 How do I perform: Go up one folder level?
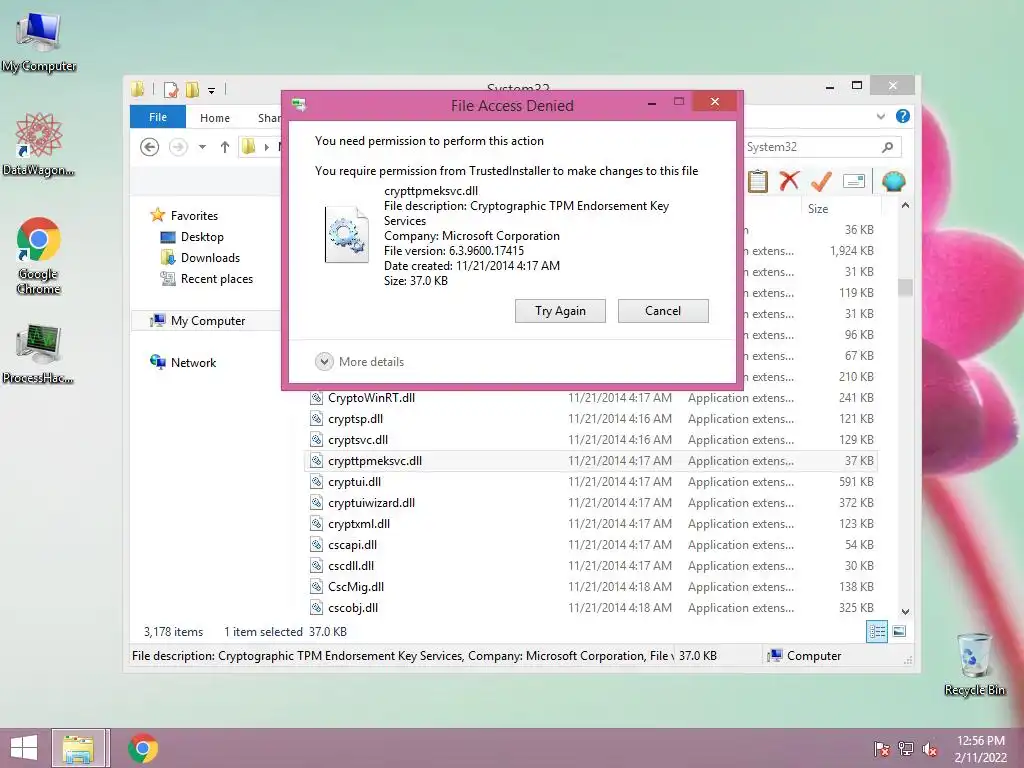pos(225,147)
